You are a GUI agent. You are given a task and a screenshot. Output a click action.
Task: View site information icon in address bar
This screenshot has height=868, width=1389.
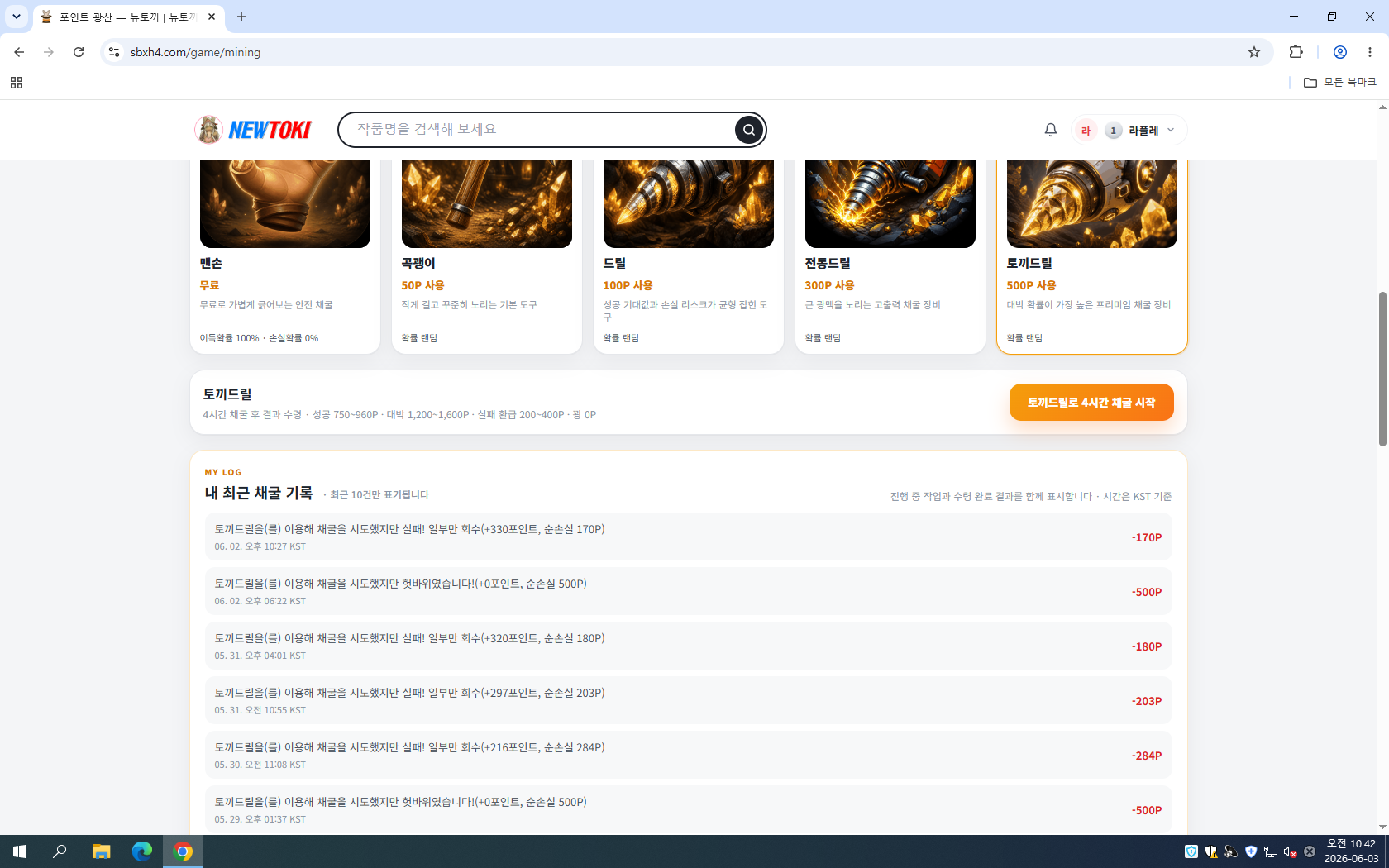114,52
